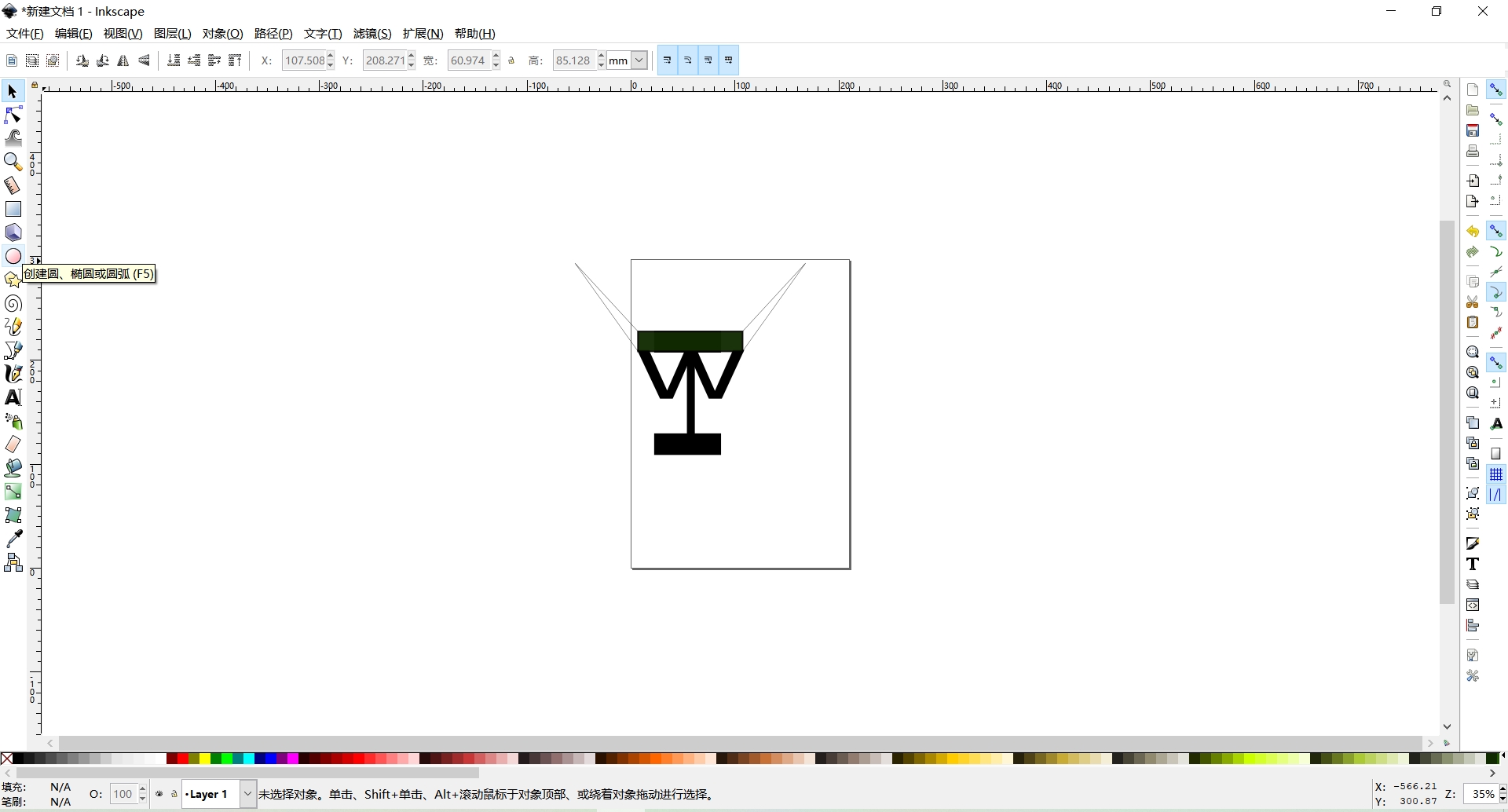
Task: Choose the 3D box tool
Action: pos(13,232)
